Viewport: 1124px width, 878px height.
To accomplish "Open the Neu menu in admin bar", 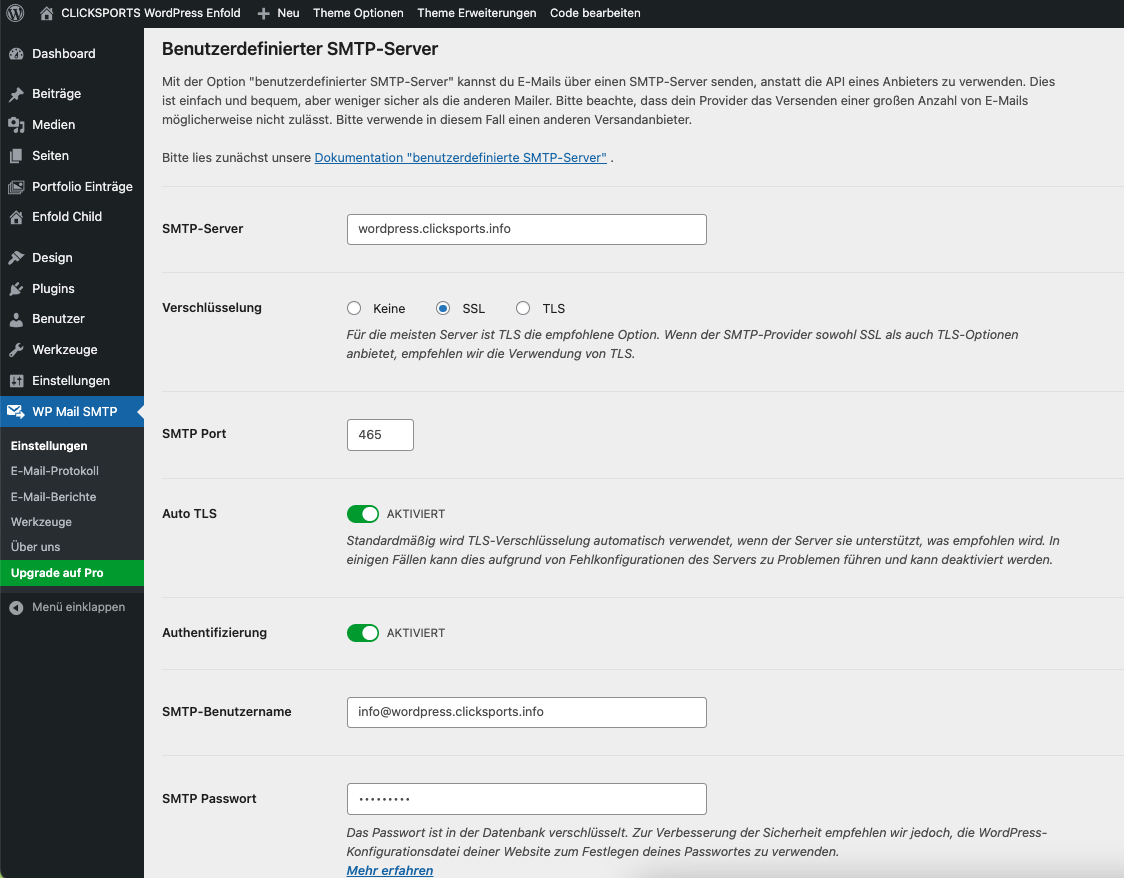I will pyautogui.click(x=288, y=13).
